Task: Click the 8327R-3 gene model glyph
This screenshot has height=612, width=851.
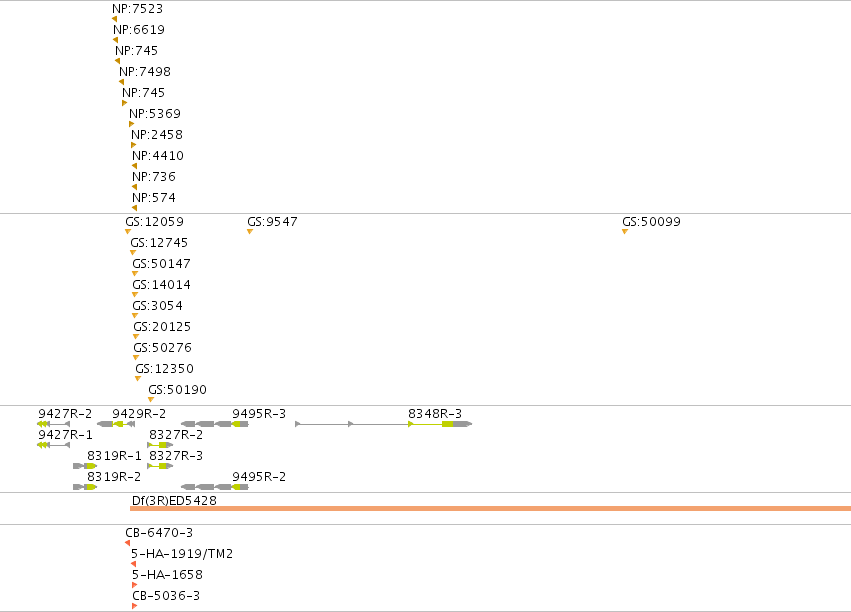Action: point(160,466)
